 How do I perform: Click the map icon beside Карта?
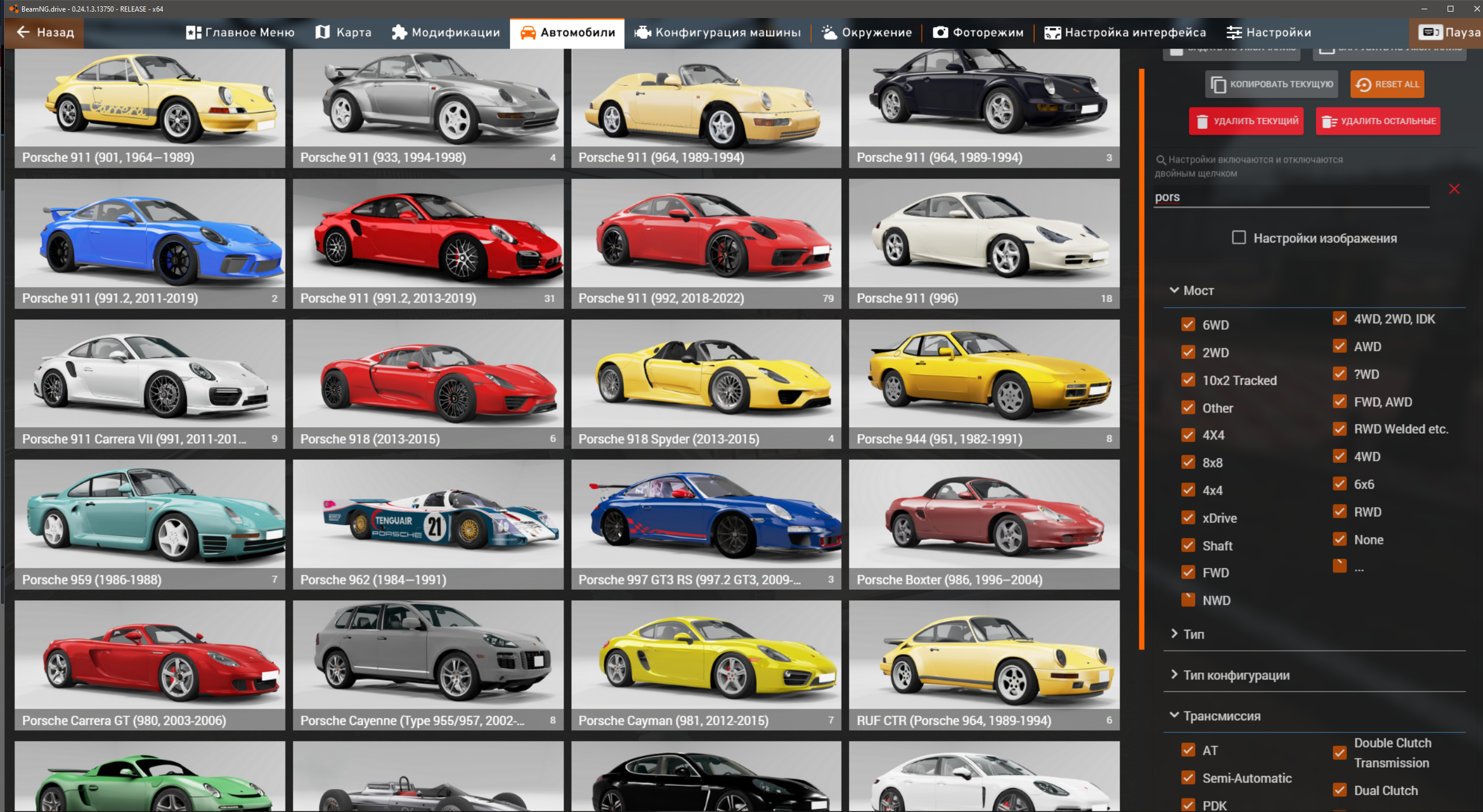pyautogui.click(x=322, y=33)
